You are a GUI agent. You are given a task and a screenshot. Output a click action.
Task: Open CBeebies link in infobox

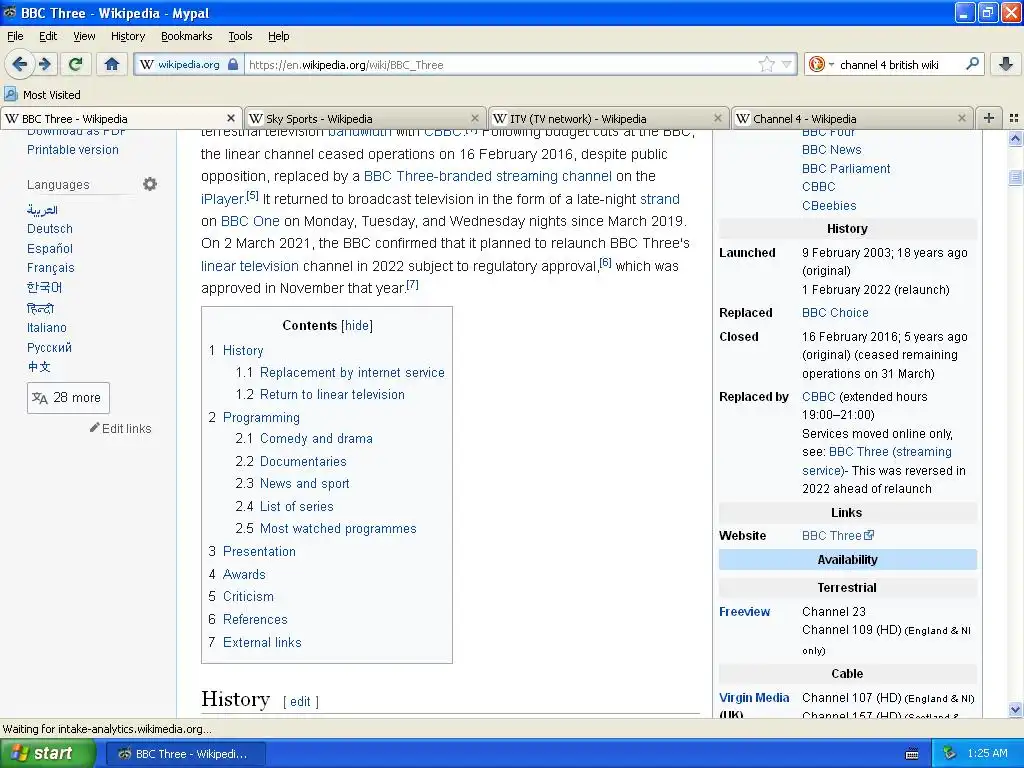(829, 206)
